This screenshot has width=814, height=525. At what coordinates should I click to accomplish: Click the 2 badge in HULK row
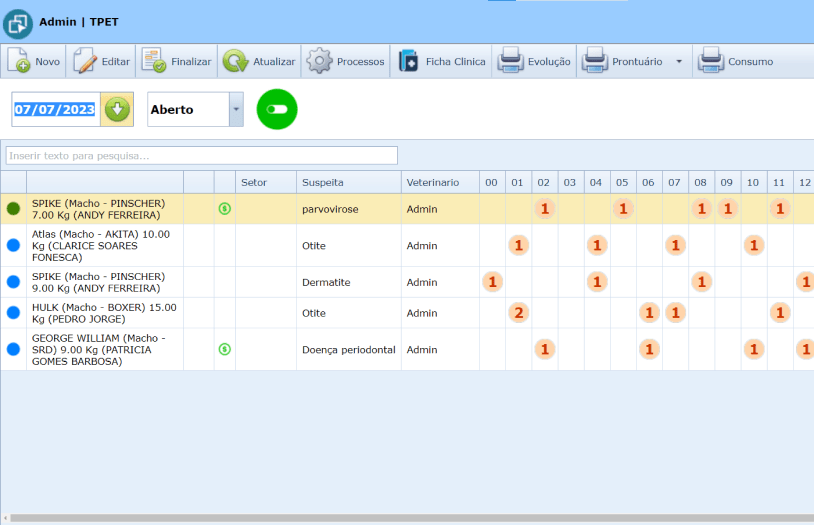coord(518,313)
